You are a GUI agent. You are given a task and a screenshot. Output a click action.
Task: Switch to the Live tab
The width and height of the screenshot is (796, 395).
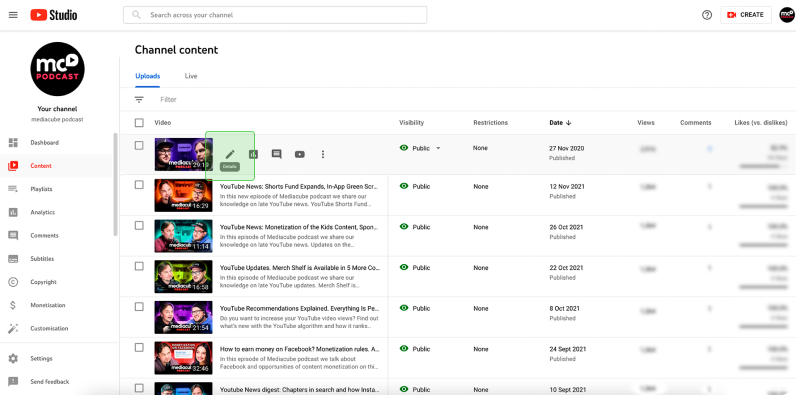click(x=191, y=76)
